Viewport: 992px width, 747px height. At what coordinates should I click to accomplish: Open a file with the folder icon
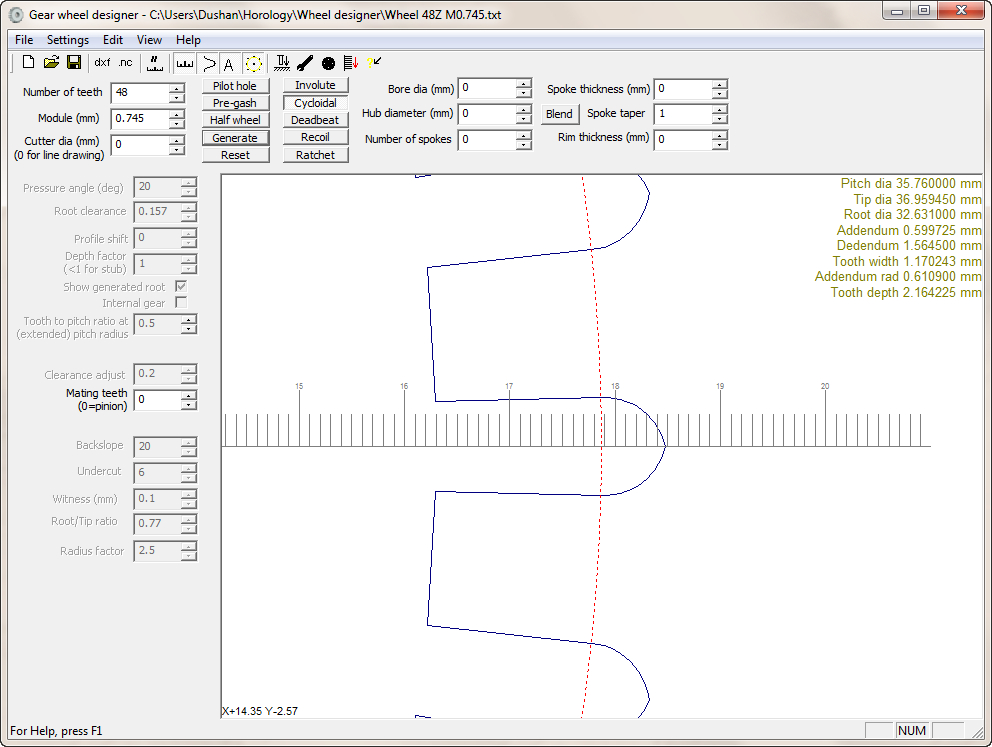pos(51,63)
